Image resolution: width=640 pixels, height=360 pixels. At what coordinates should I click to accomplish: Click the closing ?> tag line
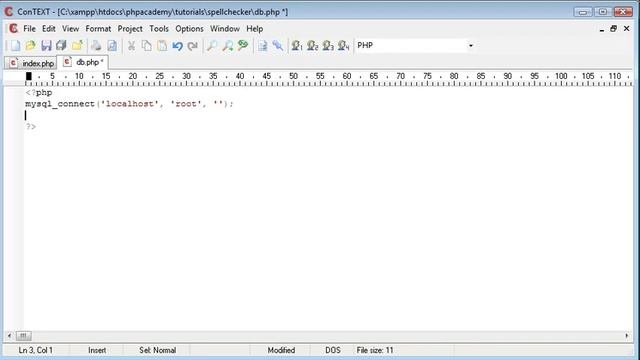31,127
